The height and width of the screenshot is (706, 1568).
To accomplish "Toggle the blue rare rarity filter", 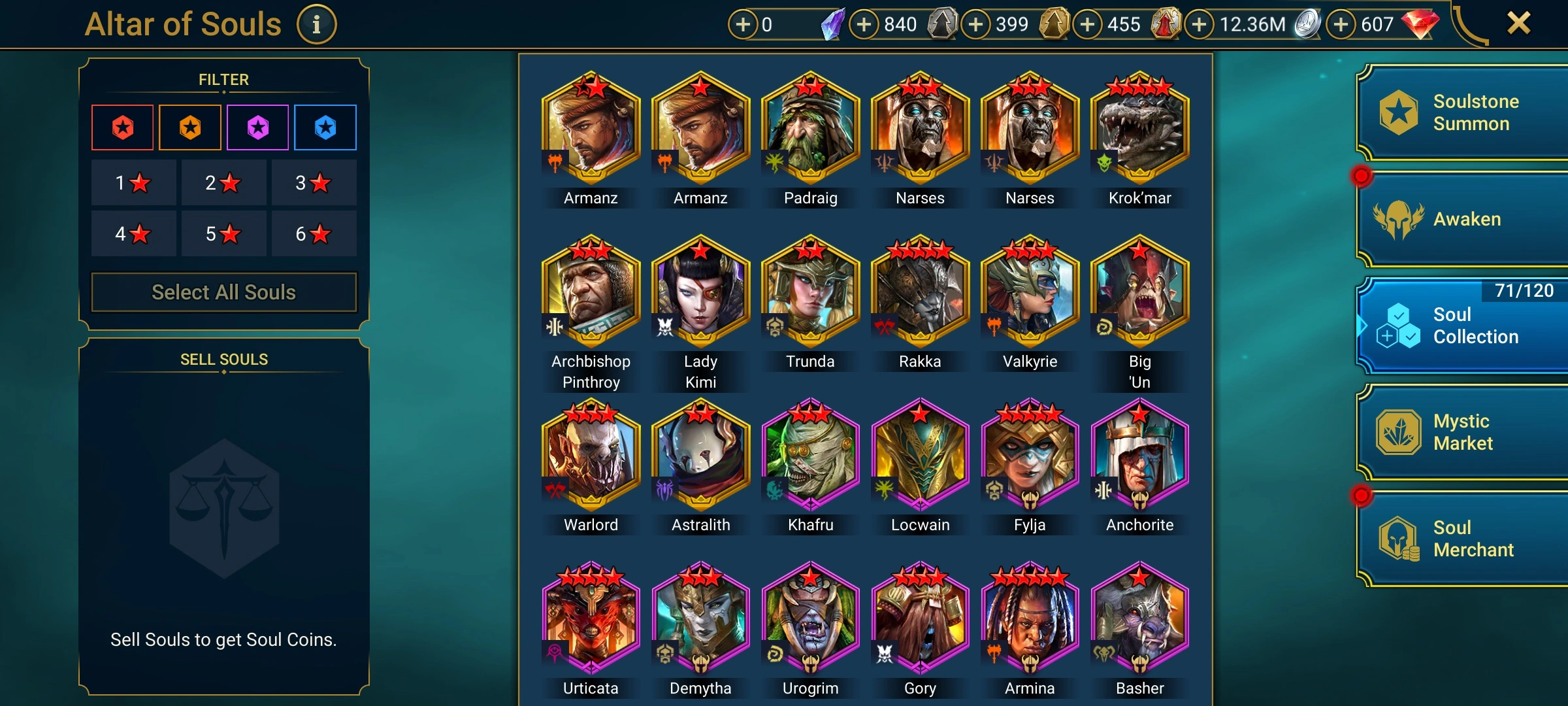I will pos(325,127).
